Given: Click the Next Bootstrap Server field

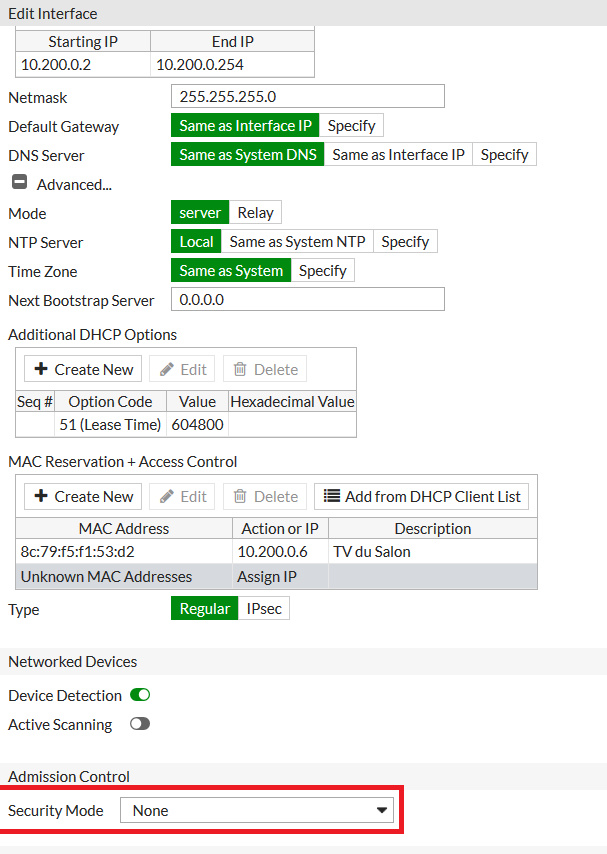Looking at the screenshot, I should point(307,300).
